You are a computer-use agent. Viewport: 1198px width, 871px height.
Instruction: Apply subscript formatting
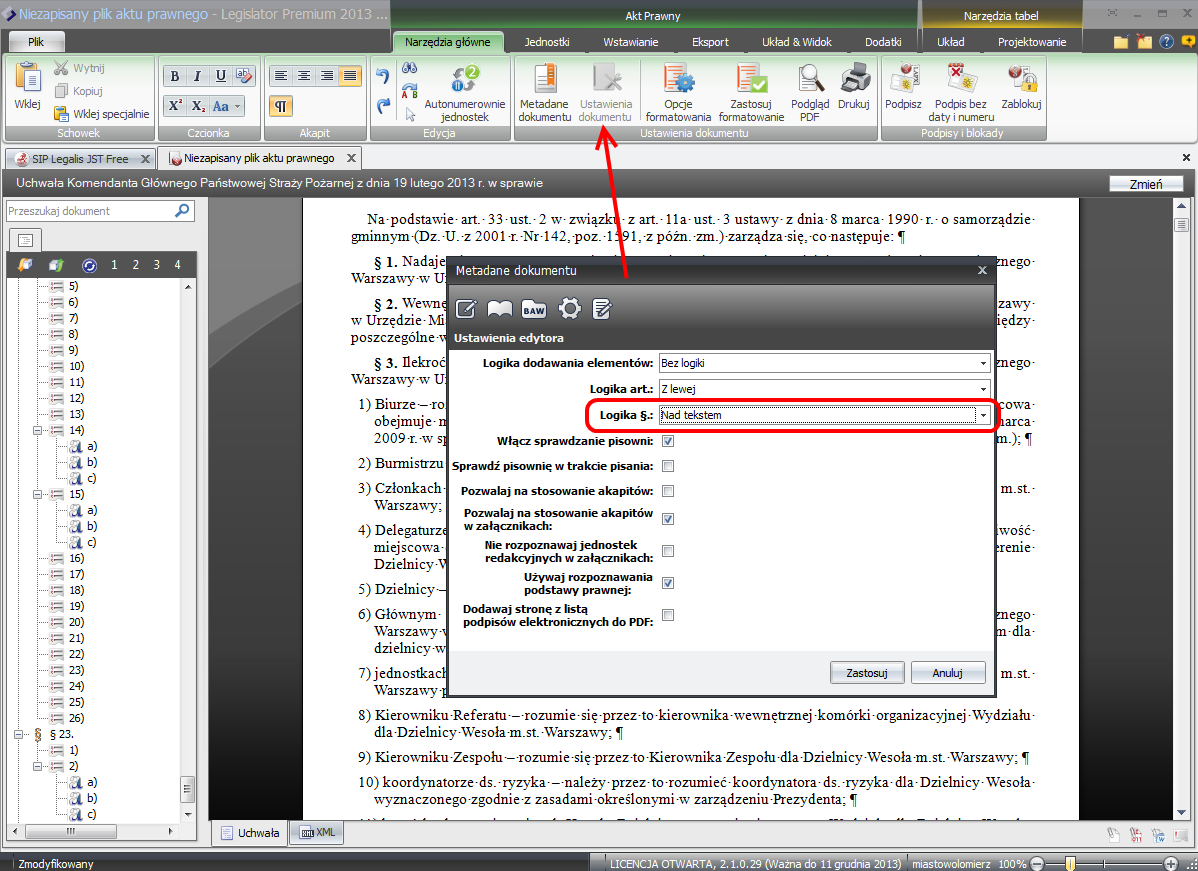(197, 106)
